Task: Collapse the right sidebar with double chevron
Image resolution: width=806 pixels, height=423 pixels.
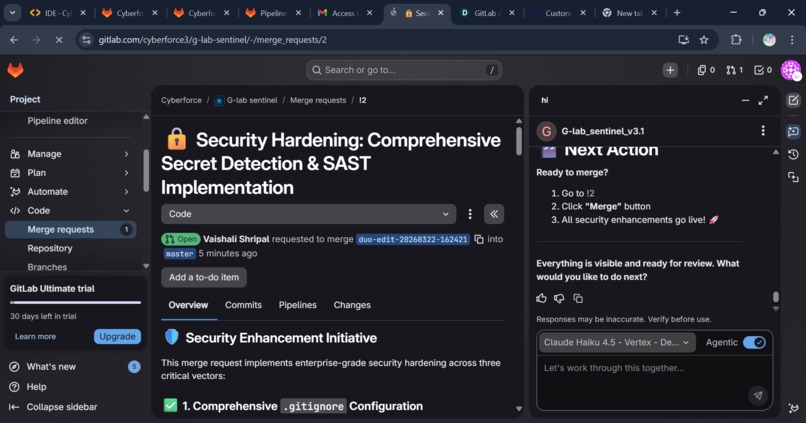Action: coord(494,214)
